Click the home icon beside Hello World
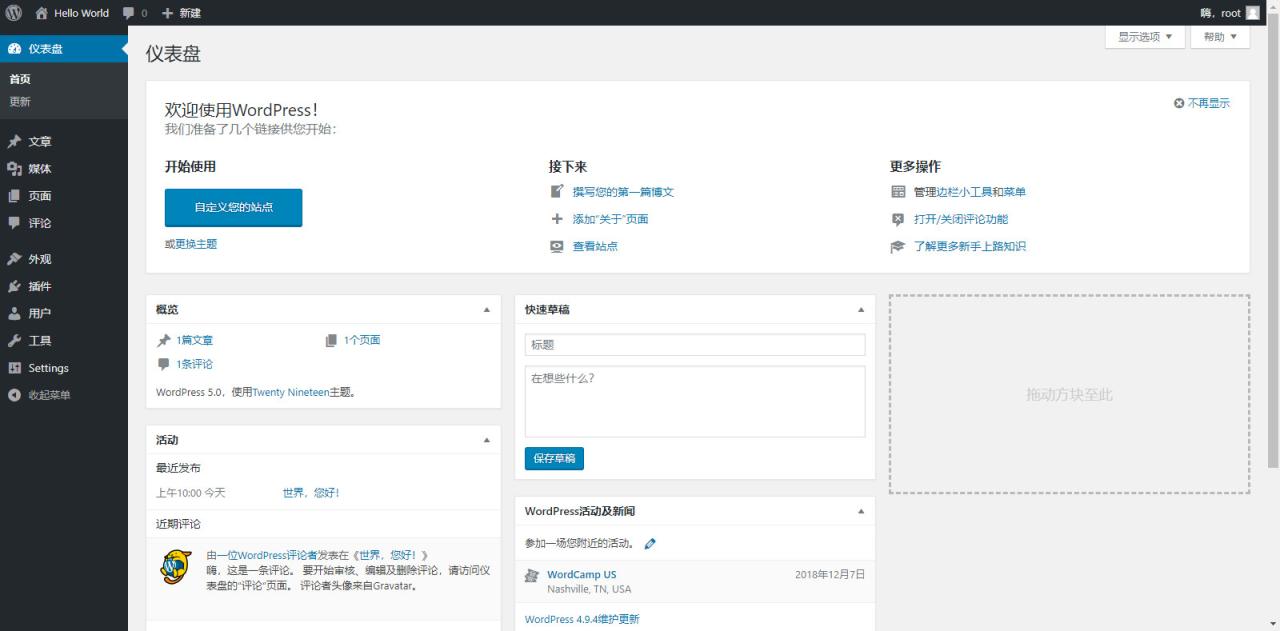Viewport: 1280px width, 631px height. [41, 13]
